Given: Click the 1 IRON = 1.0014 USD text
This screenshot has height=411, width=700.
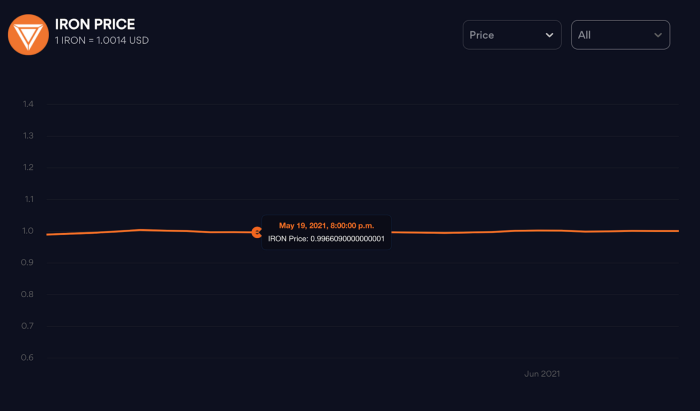Looking at the screenshot, I should [x=102, y=41].
